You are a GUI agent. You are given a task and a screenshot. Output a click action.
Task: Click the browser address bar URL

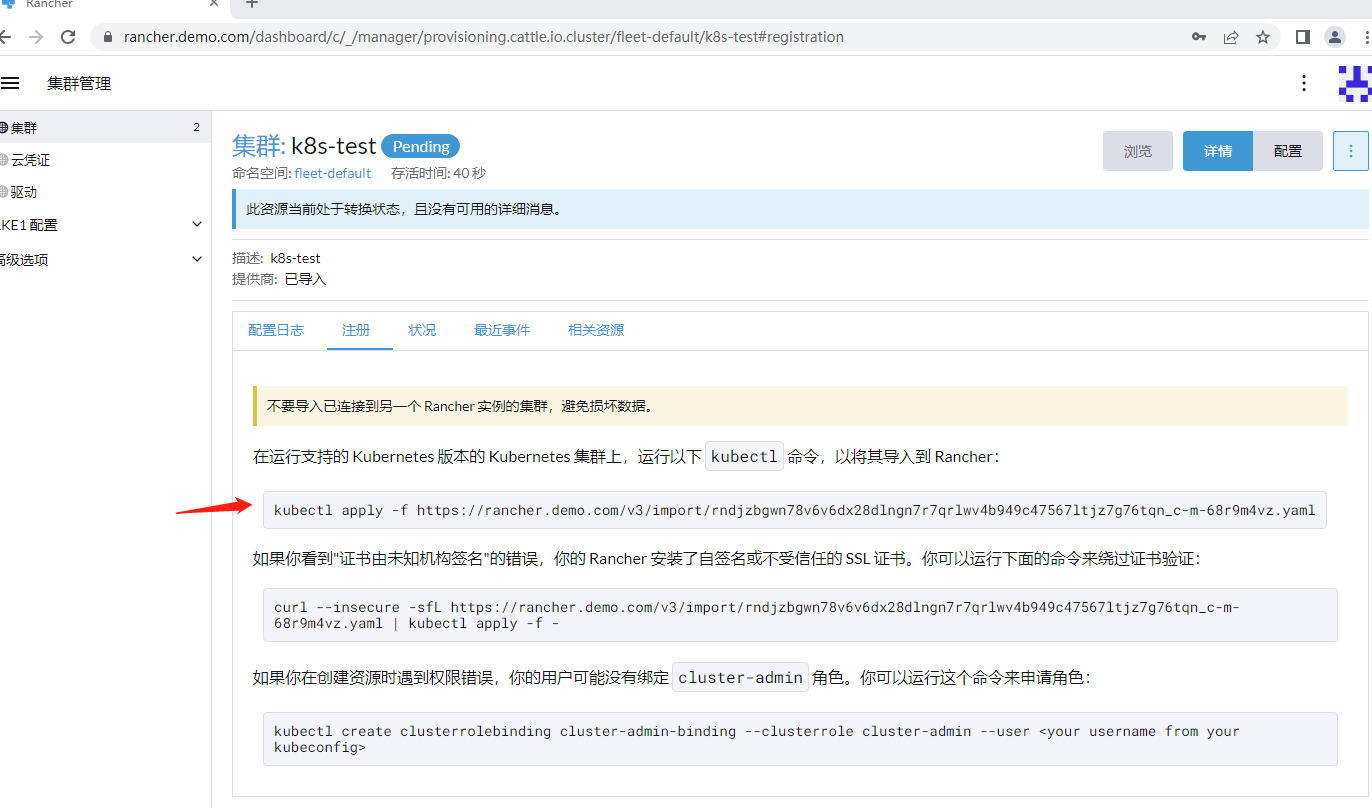tap(484, 37)
